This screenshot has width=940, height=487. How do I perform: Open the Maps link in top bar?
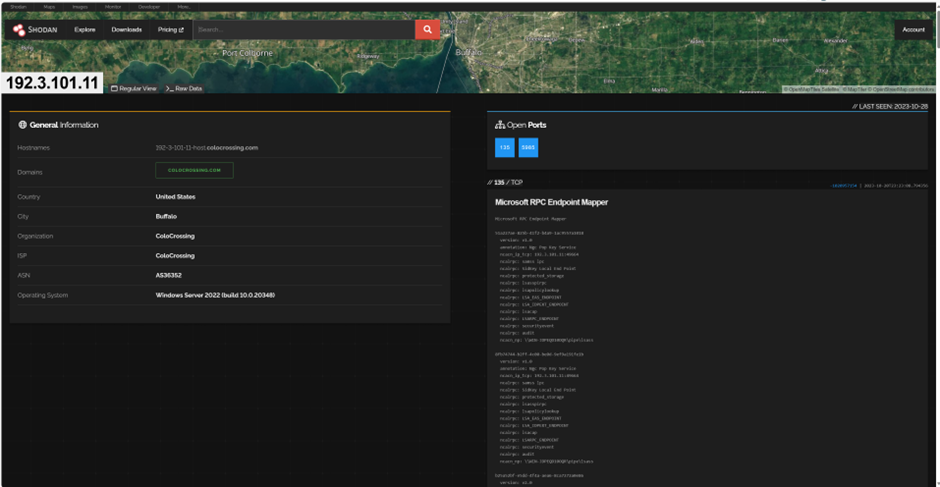[49, 7]
